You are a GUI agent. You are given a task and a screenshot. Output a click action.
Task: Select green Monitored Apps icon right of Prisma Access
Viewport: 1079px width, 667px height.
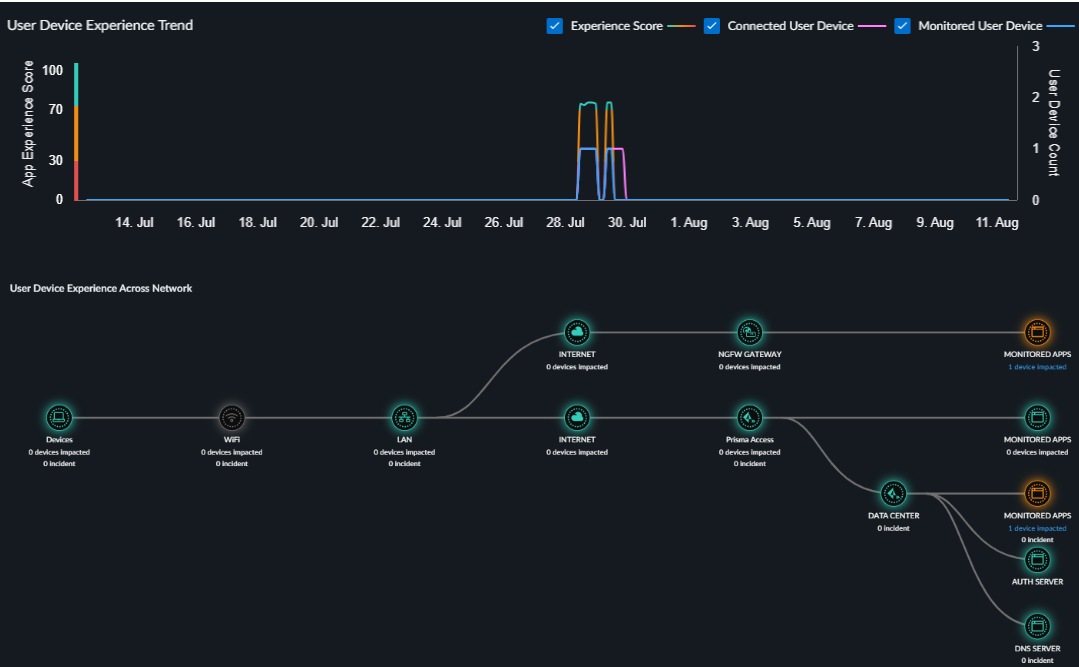pos(1037,416)
